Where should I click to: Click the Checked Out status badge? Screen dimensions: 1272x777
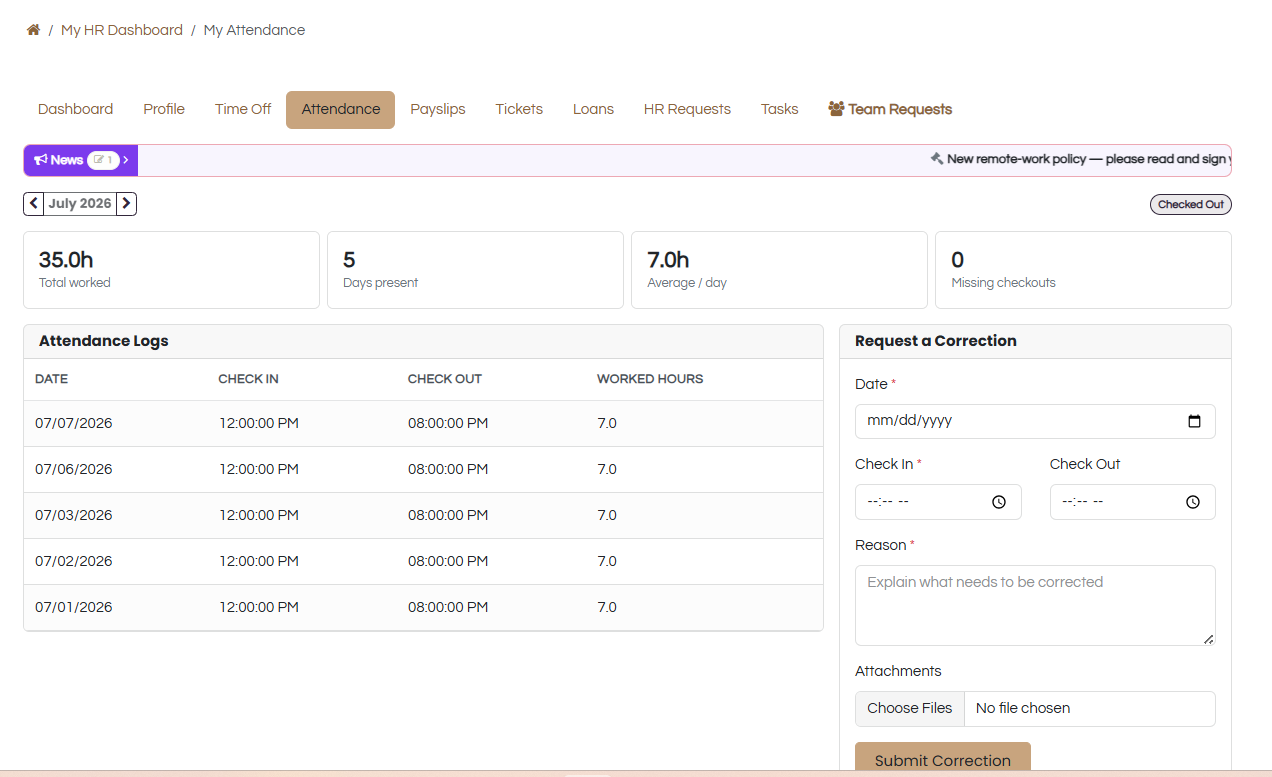pos(1191,204)
